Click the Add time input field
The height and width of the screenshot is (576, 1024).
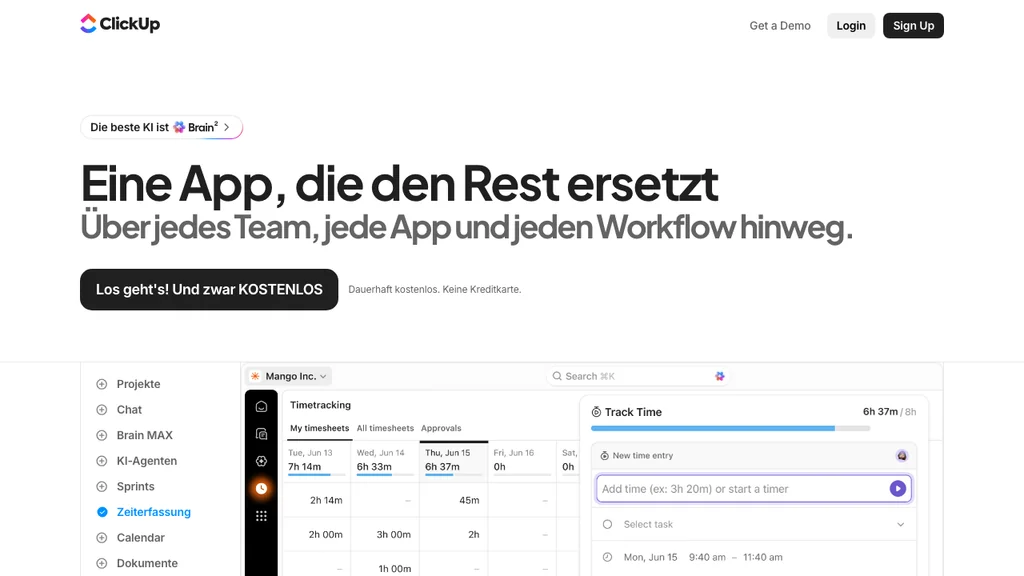753,488
